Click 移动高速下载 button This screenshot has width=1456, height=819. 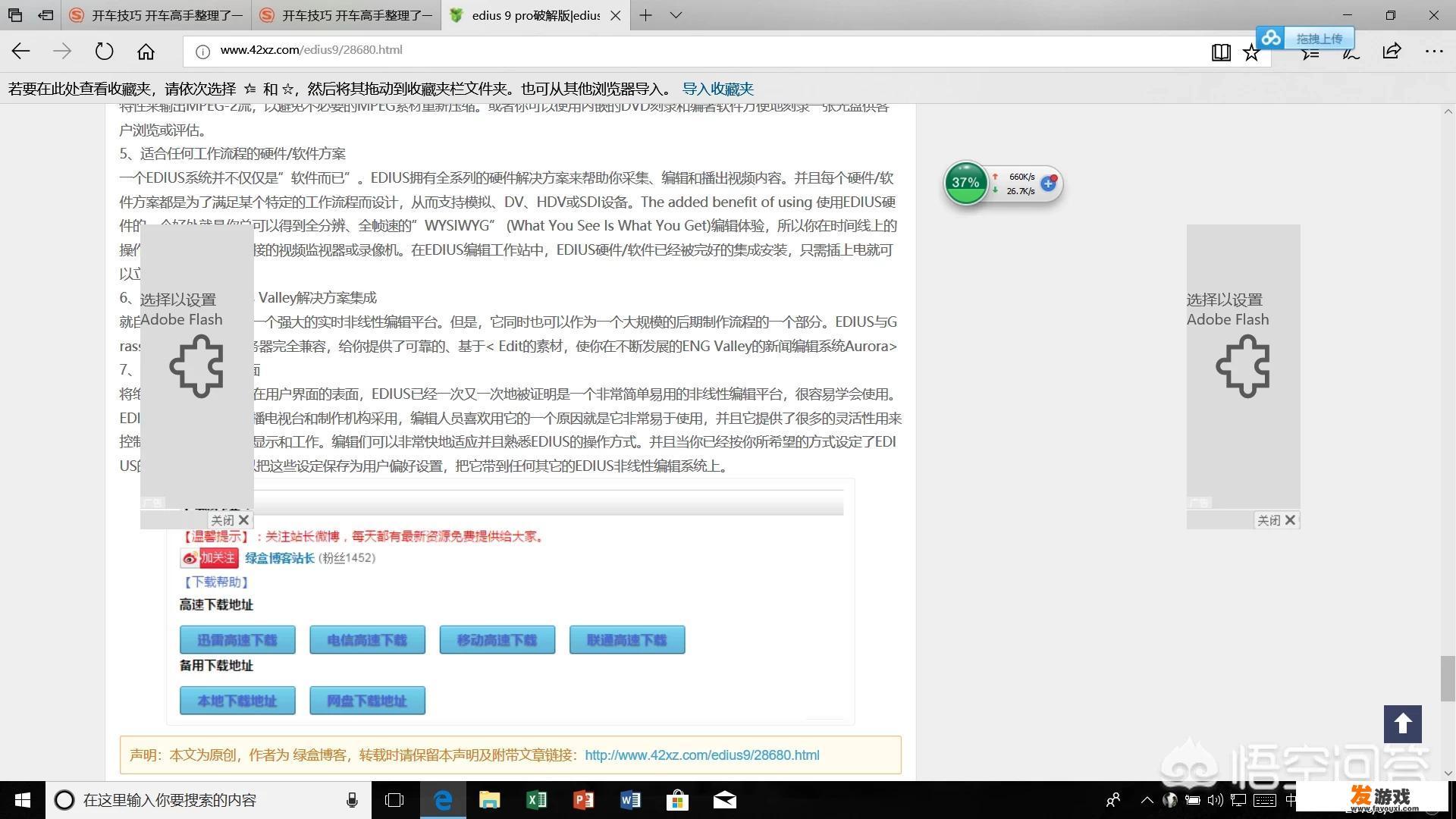coord(497,640)
